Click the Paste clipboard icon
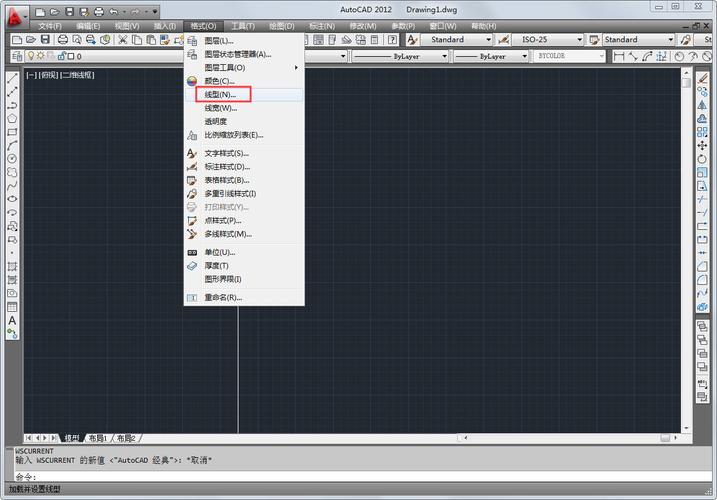This screenshot has height=500, width=717. [x=151, y=39]
